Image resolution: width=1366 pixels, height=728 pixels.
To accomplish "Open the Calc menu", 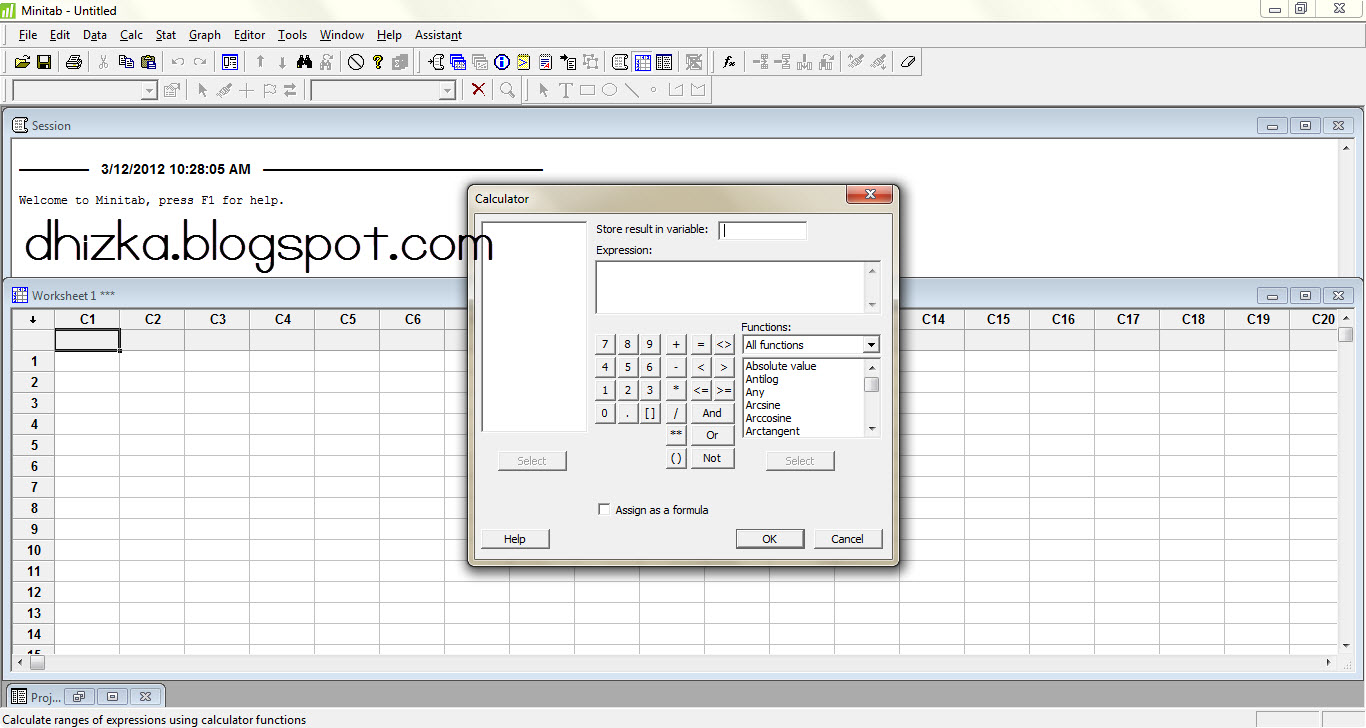I will [131, 35].
